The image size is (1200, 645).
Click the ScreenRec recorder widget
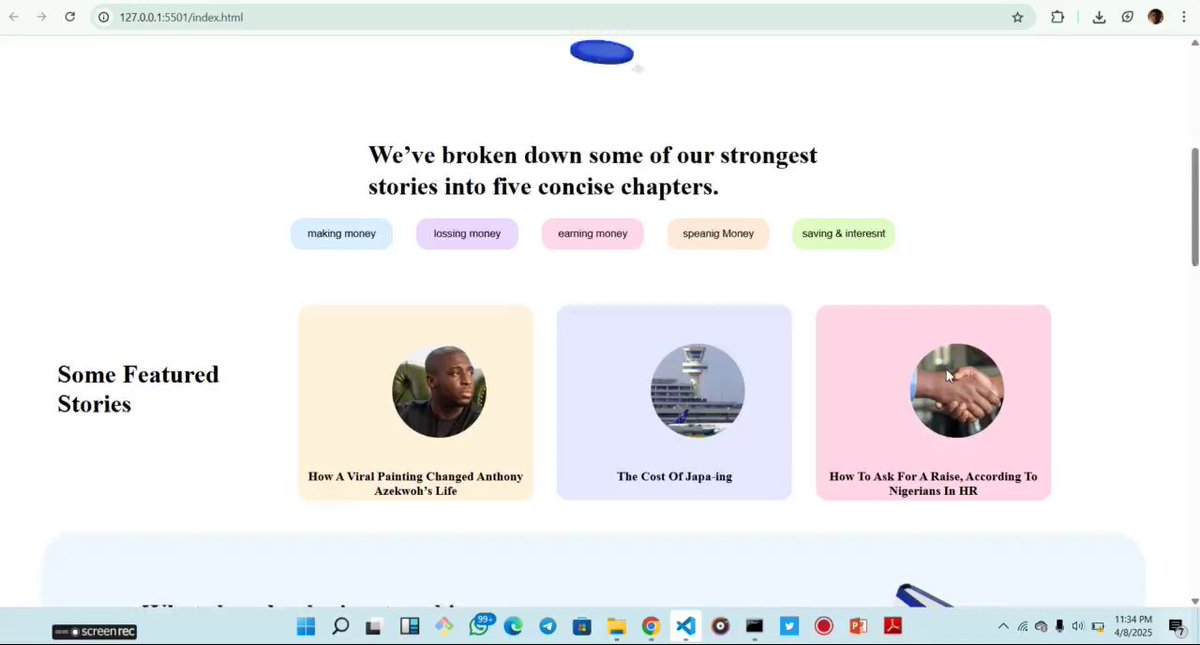pyautogui.click(x=95, y=632)
